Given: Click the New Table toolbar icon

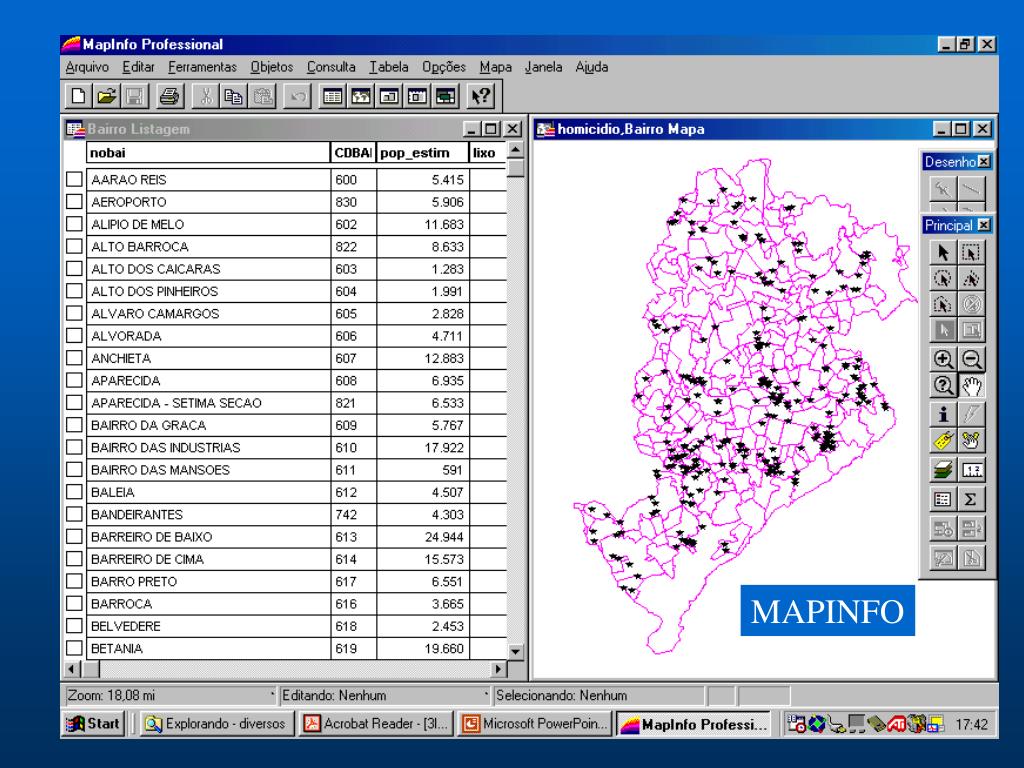Looking at the screenshot, I should pyautogui.click(x=78, y=97).
